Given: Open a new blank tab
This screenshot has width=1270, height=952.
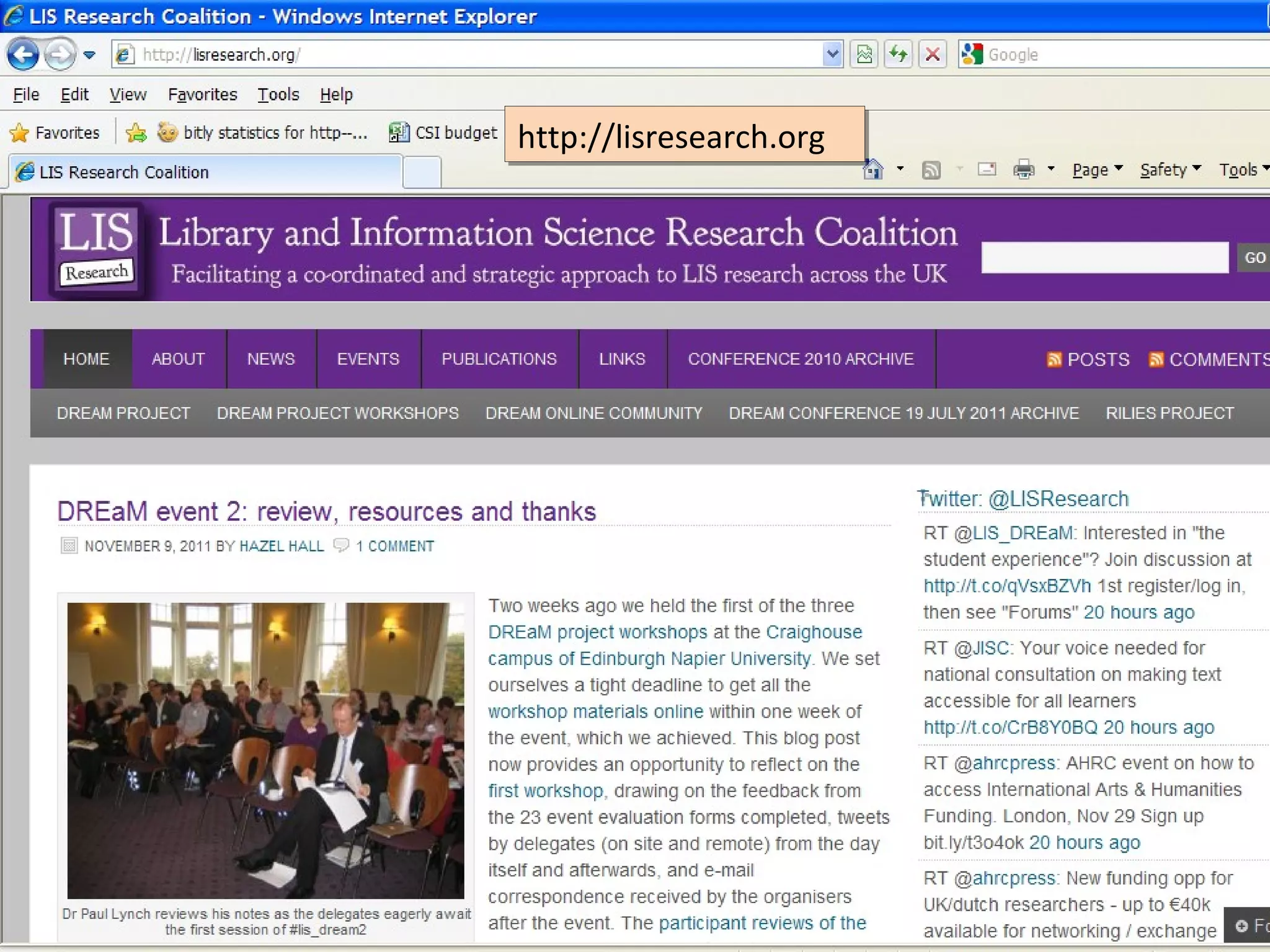Looking at the screenshot, I should tap(422, 172).
